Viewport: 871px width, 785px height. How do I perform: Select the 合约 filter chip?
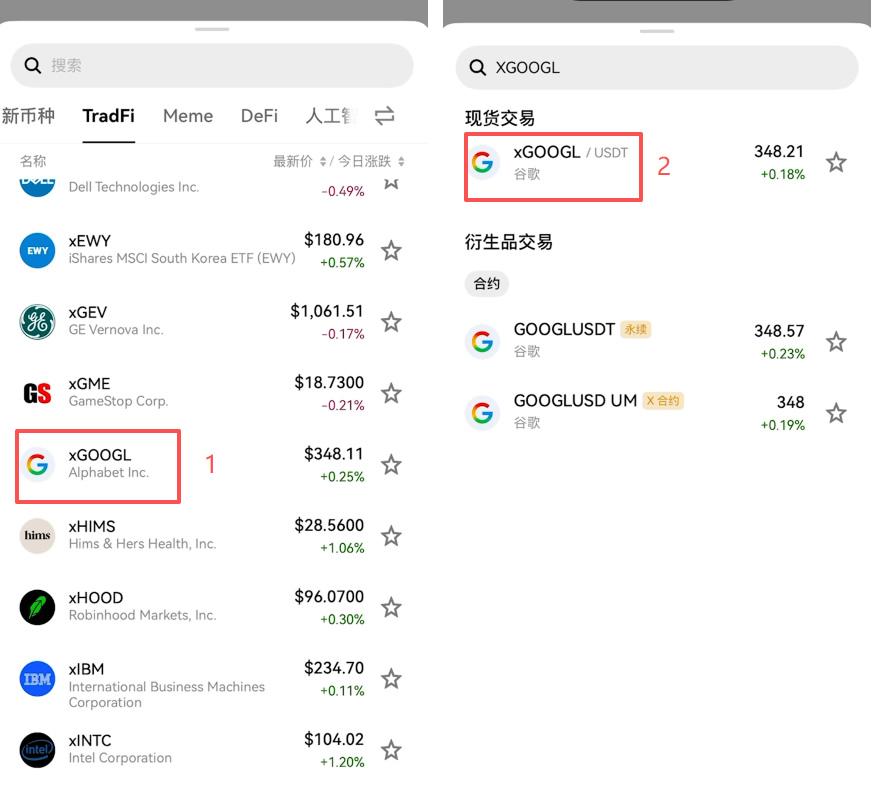pos(487,284)
